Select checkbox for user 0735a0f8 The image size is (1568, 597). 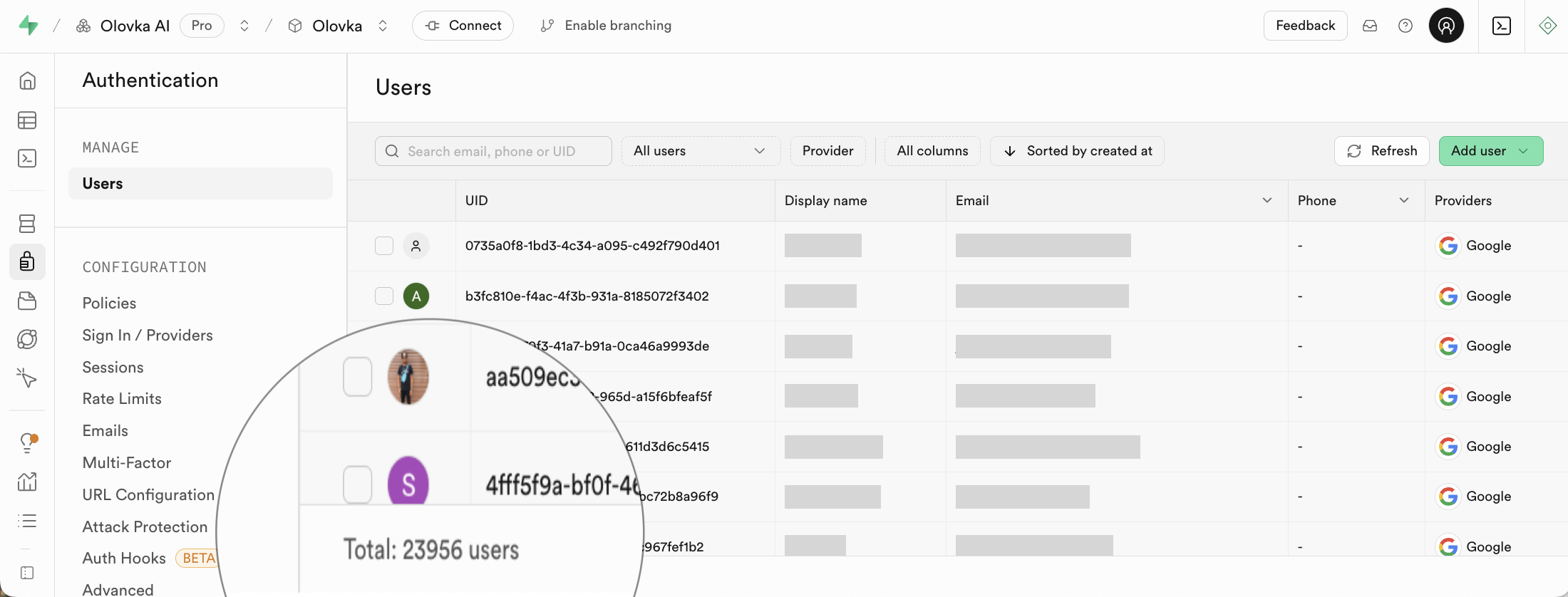click(x=384, y=246)
